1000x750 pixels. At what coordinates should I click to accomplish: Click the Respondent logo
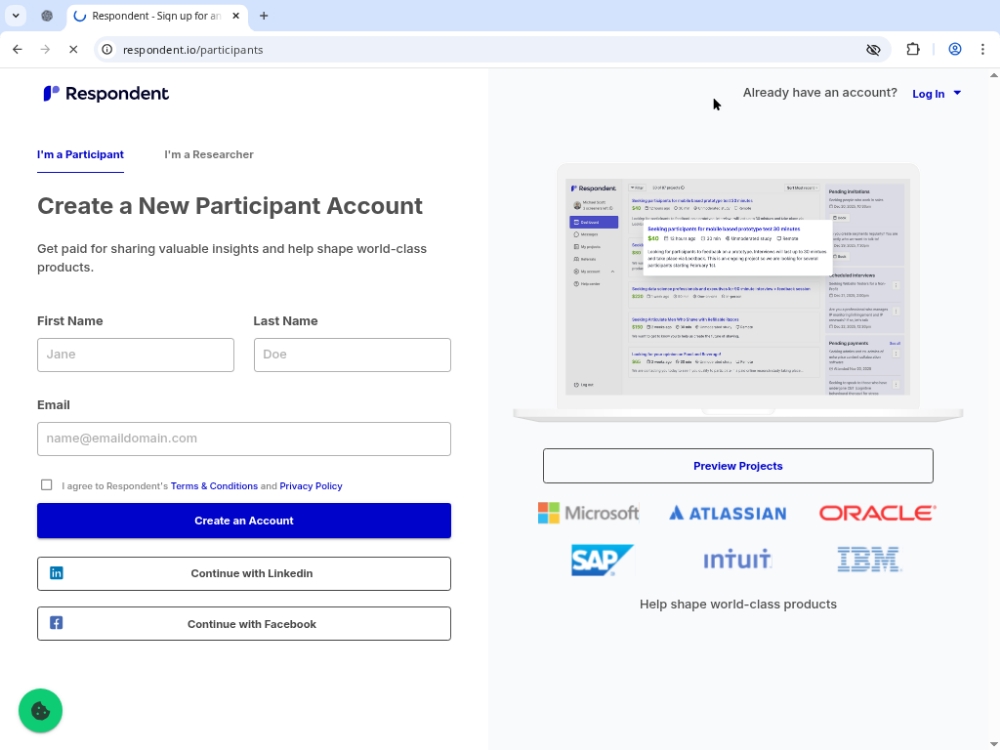click(x=106, y=94)
